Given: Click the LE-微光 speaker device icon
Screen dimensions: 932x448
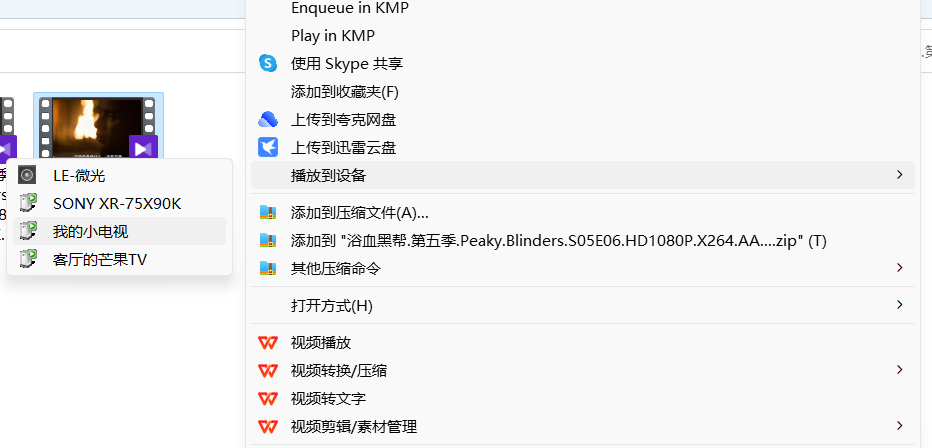Looking at the screenshot, I should pos(27,175).
